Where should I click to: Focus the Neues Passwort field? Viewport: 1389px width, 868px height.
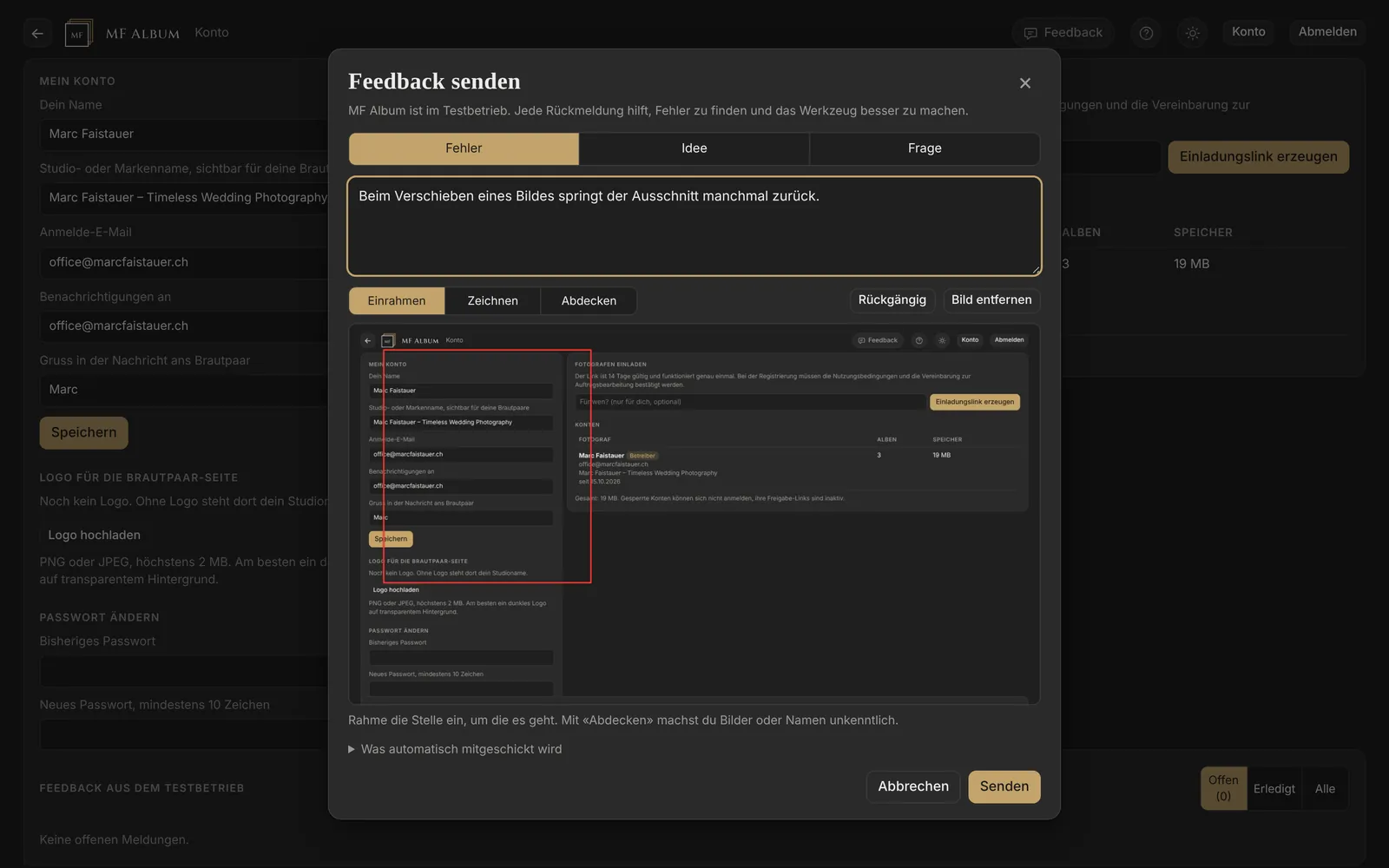184,734
